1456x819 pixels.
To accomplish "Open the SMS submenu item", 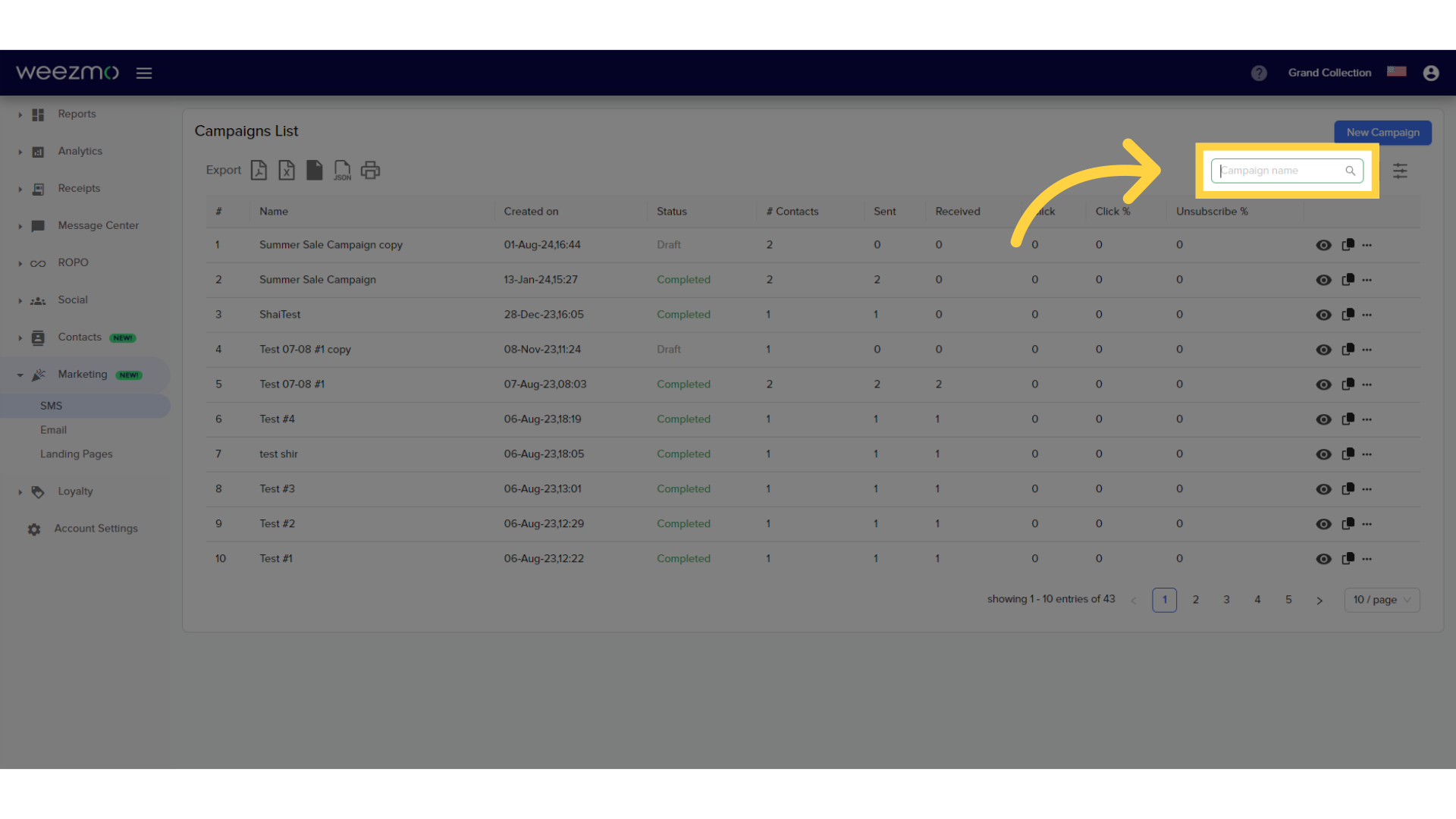I will pyautogui.click(x=51, y=405).
